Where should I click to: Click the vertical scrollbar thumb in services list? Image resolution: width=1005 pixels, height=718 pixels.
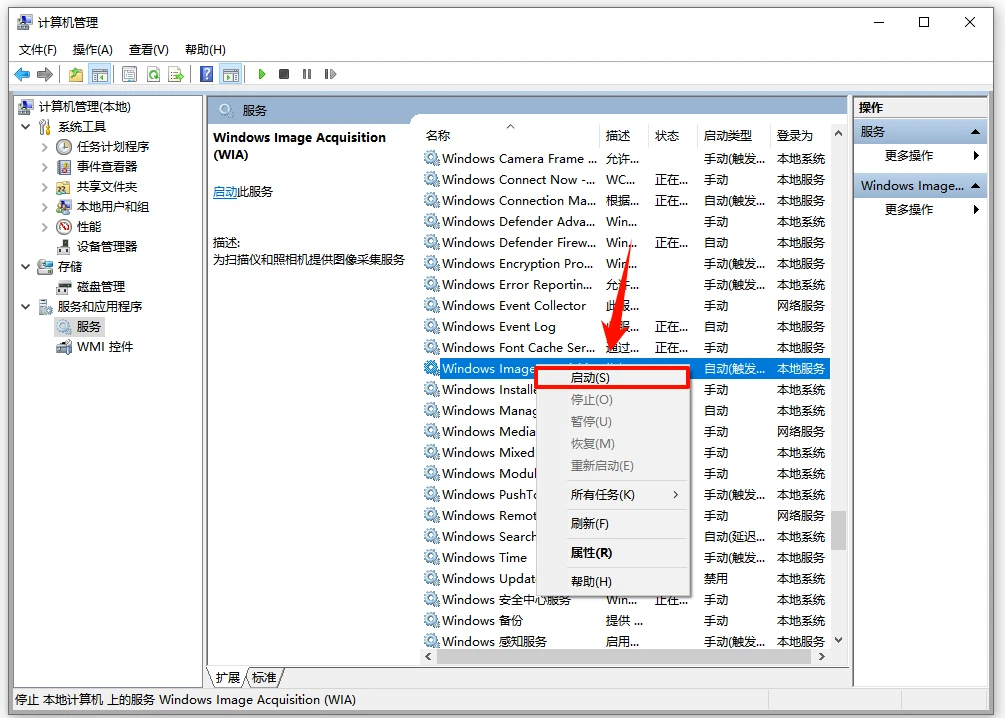[838, 530]
